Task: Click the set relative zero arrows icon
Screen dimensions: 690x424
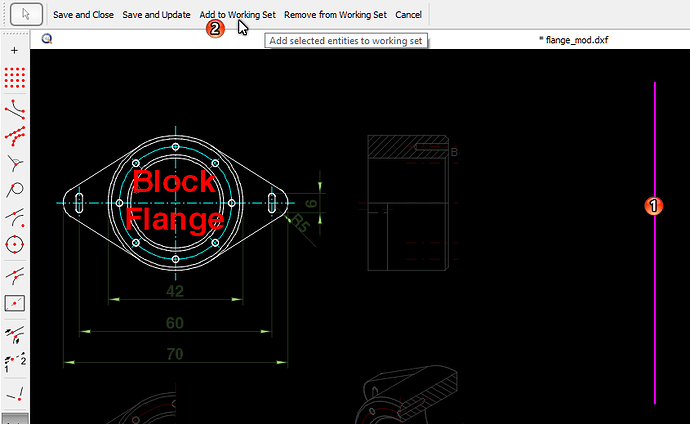Action: point(15,335)
